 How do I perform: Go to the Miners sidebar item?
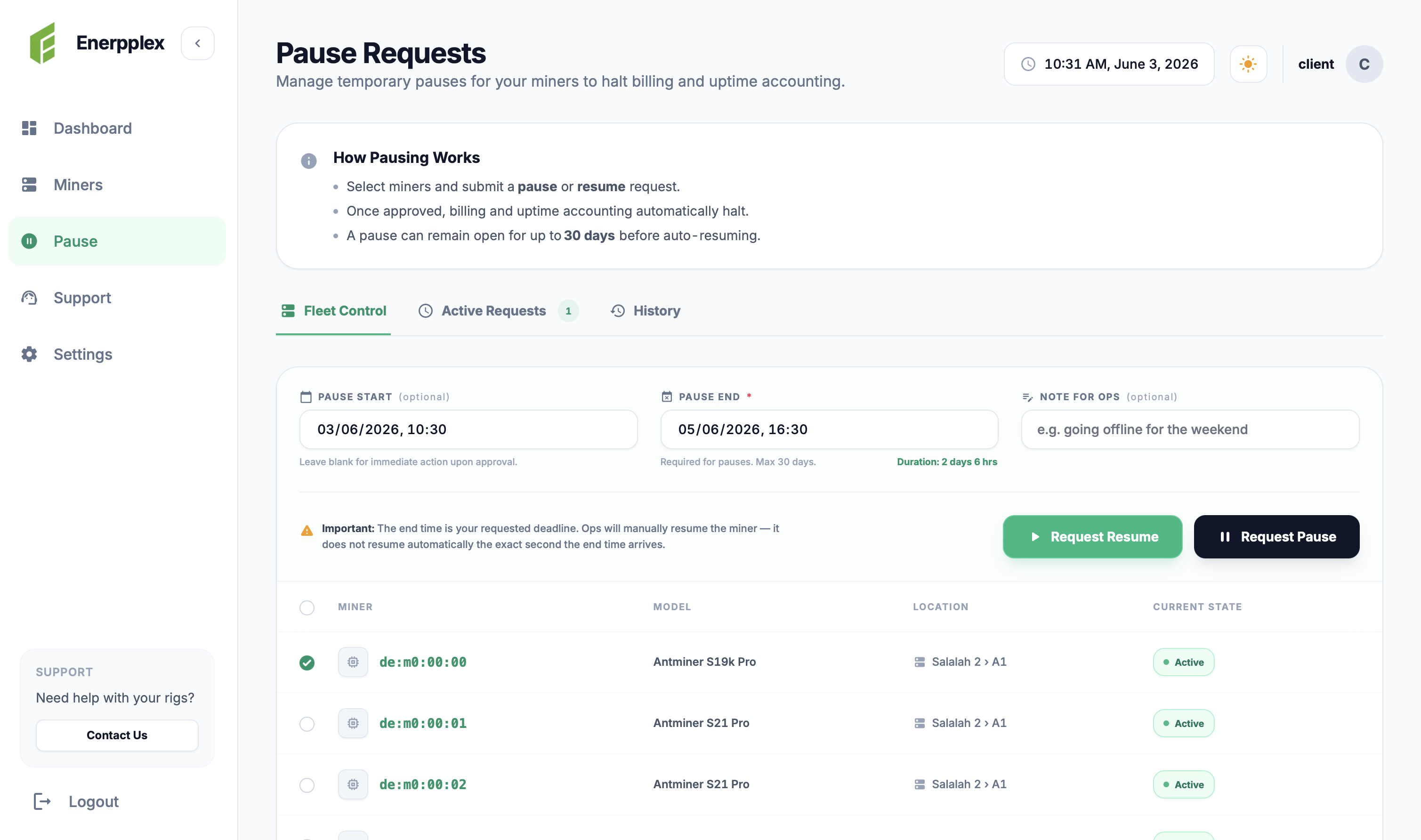click(117, 185)
